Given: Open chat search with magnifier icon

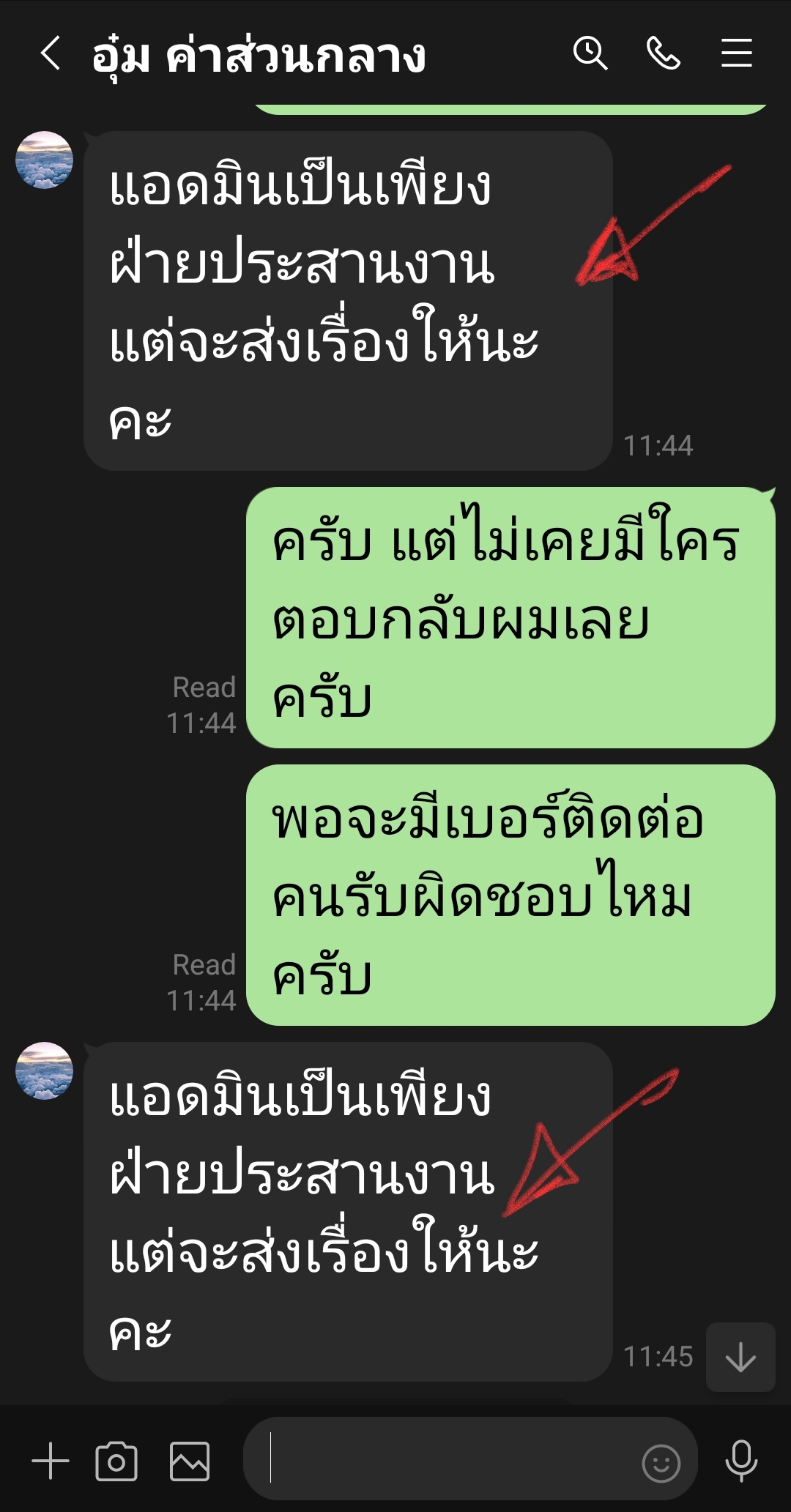Looking at the screenshot, I should point(590,53).
